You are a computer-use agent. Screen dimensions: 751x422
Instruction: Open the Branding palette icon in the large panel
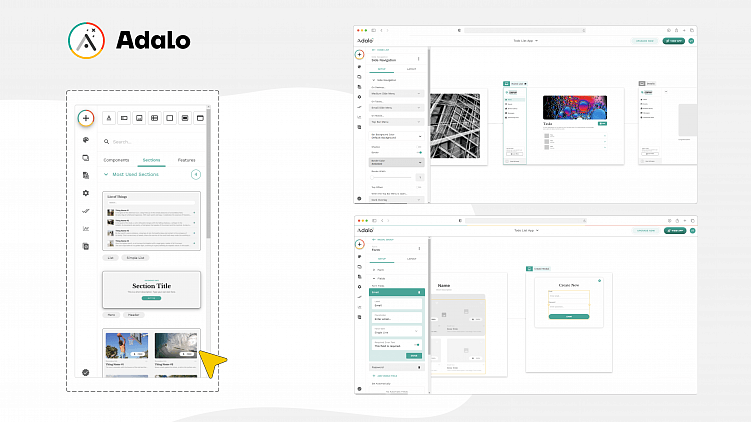pos(86,140)
